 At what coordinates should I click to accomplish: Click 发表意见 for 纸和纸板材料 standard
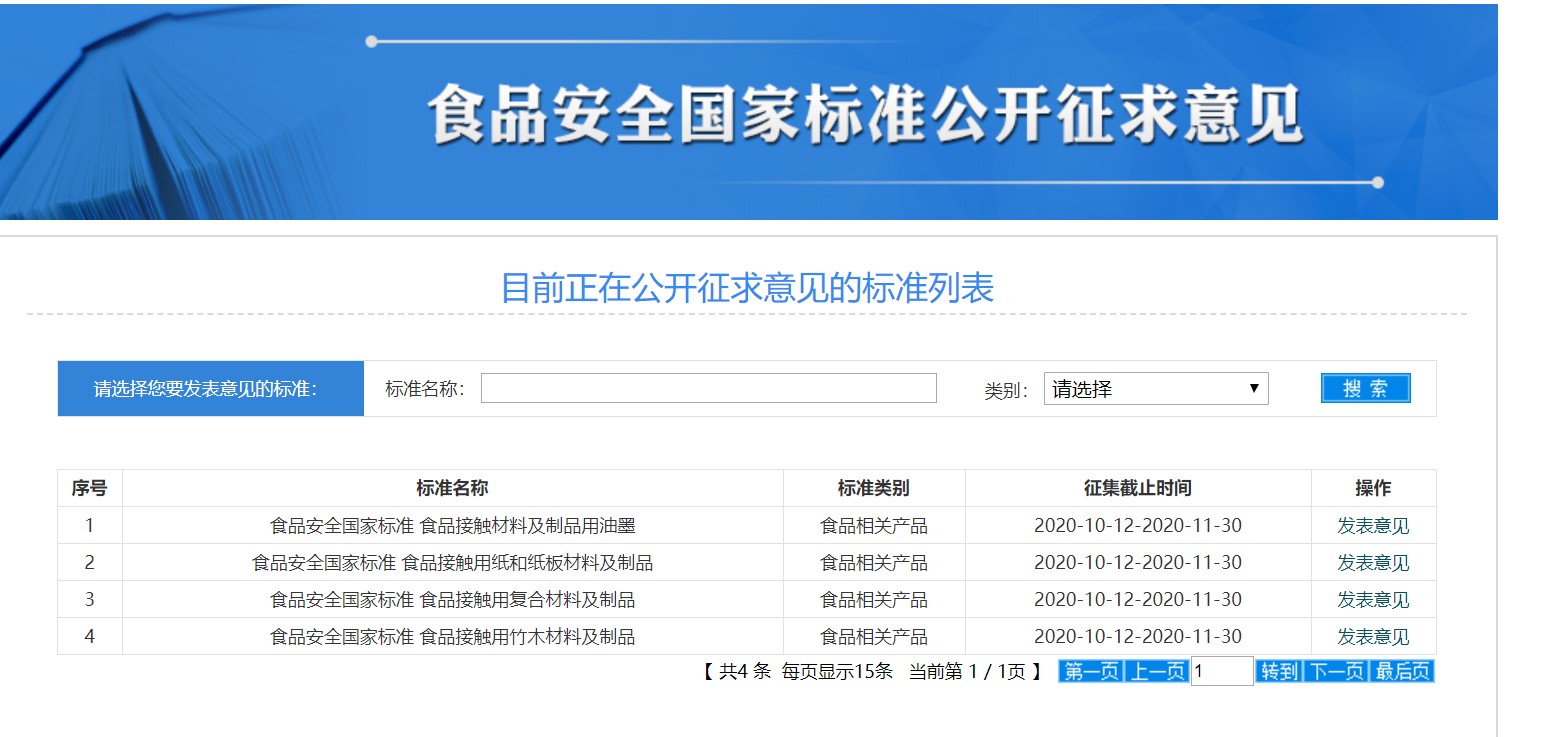click(1373, 563)
